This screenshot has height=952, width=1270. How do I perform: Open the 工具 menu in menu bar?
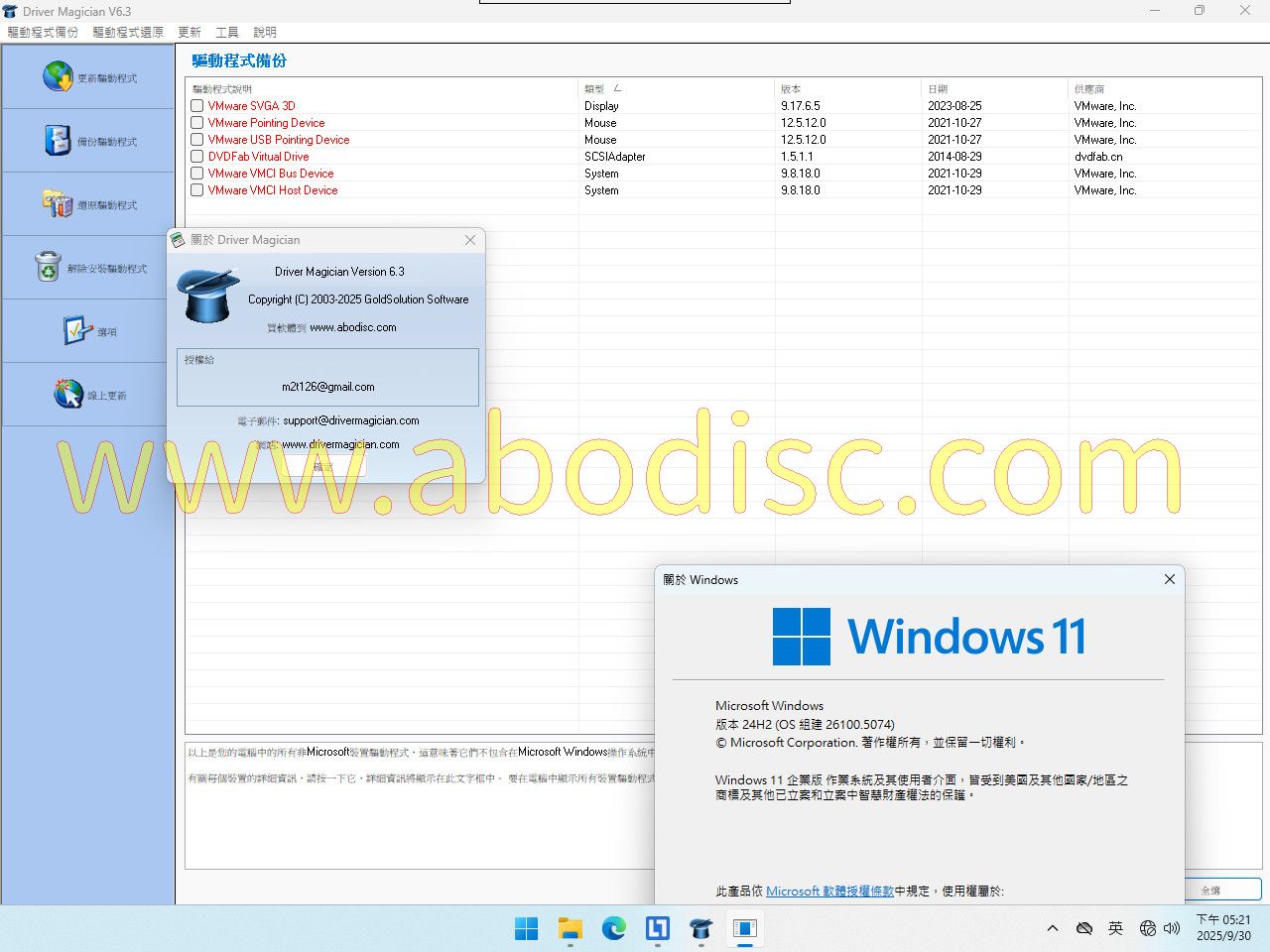point(227,32)
